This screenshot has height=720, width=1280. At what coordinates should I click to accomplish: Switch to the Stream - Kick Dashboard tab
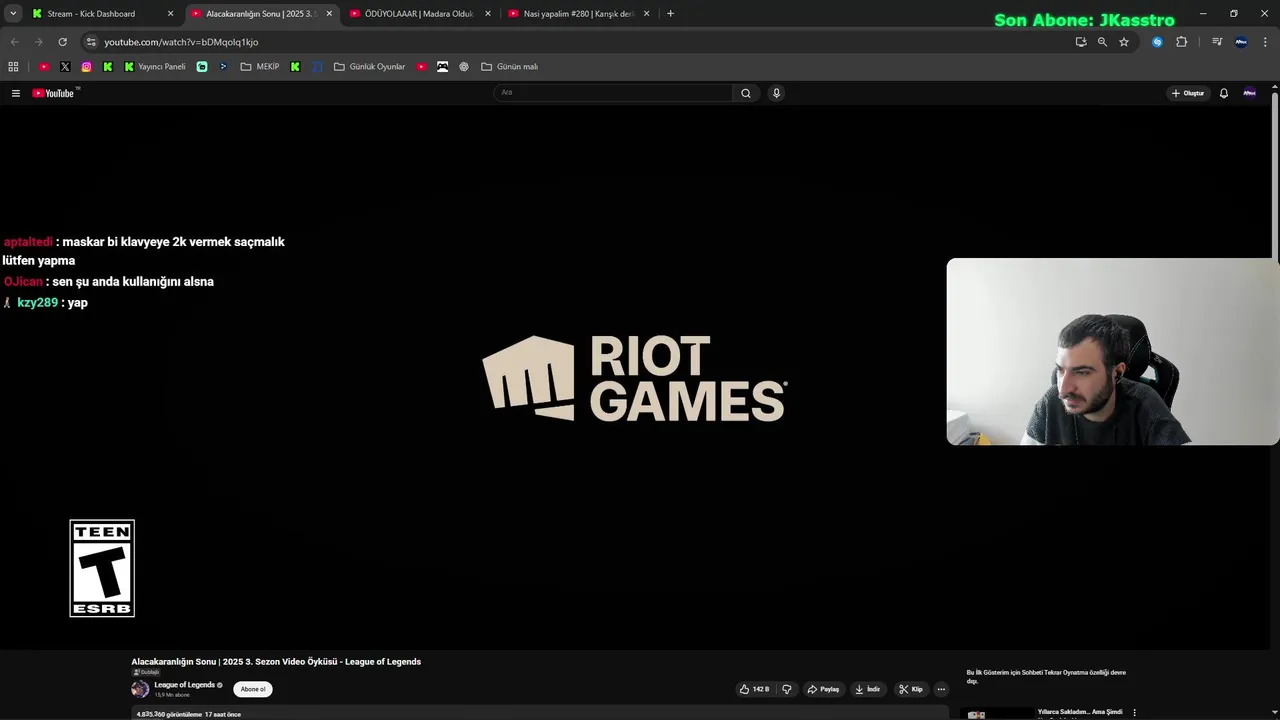point(90,14)
